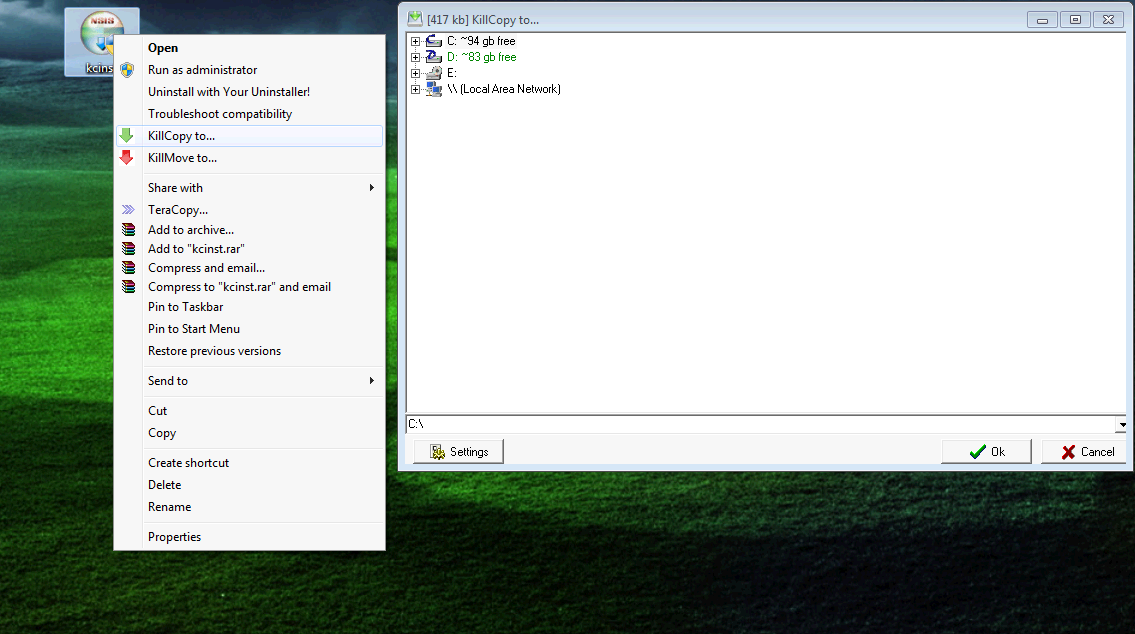The width and height of the screenshot is (1135, 634).
Task: Click the WinRAR icon beside Add to archive
Action: coord(128,229)
